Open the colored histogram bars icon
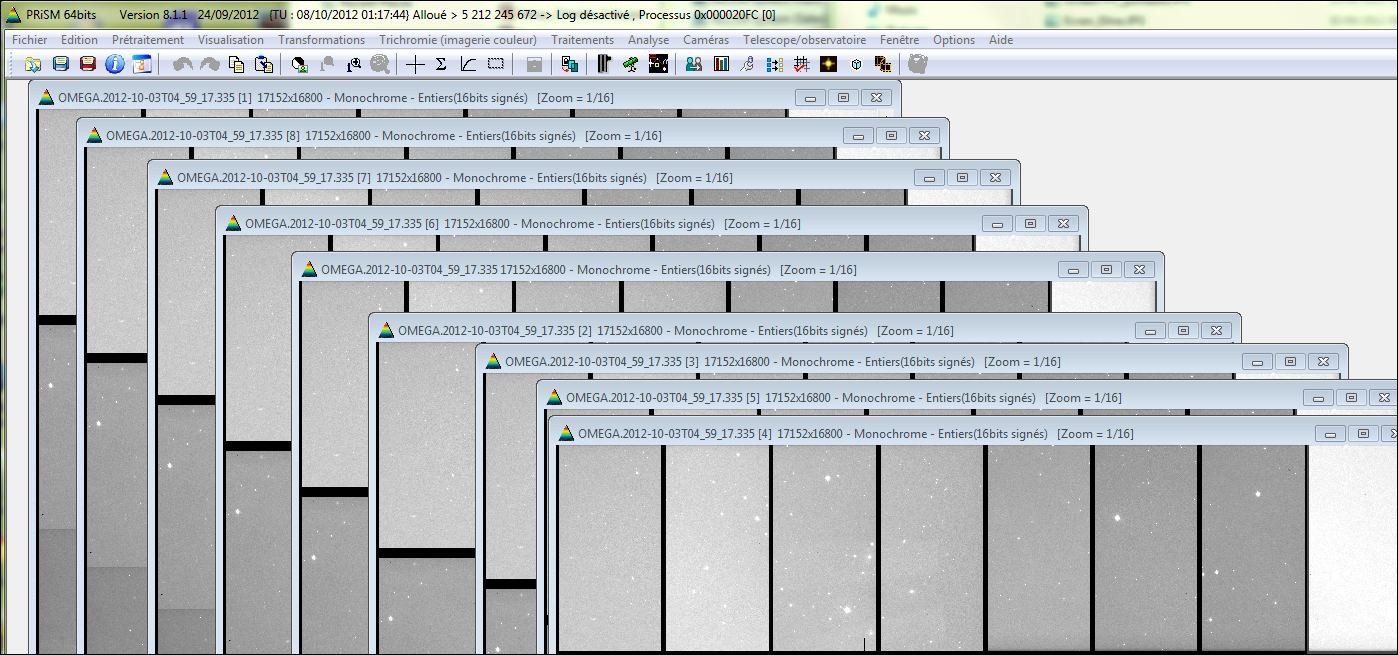Screen dimensions: 1398x655 click(721, 64)
